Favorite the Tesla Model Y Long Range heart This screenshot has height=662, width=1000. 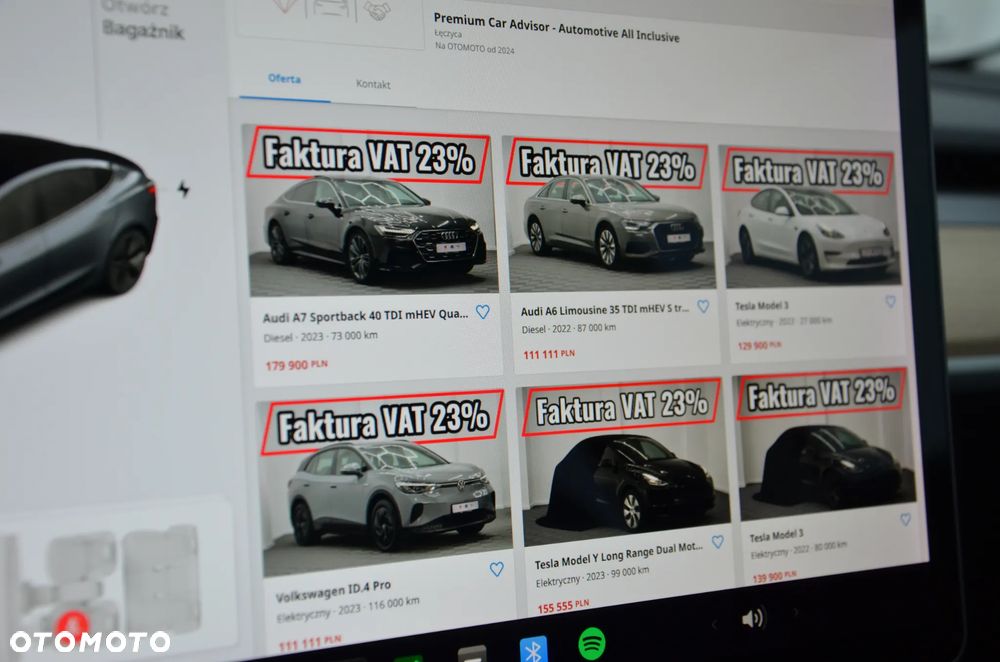[717, 541]
